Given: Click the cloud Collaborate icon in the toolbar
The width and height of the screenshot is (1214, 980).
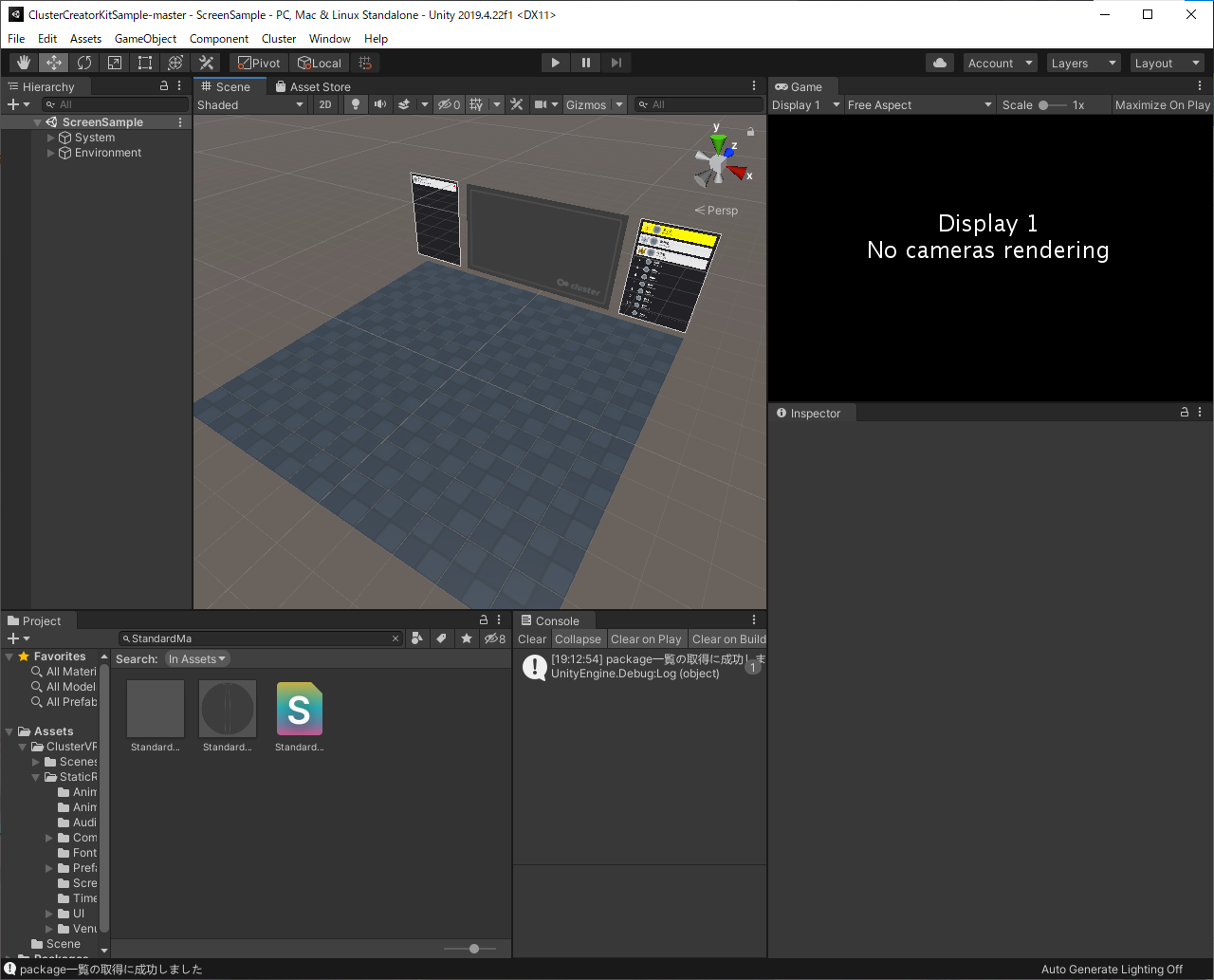Looking at the screenshot, I should click(939, 62).
